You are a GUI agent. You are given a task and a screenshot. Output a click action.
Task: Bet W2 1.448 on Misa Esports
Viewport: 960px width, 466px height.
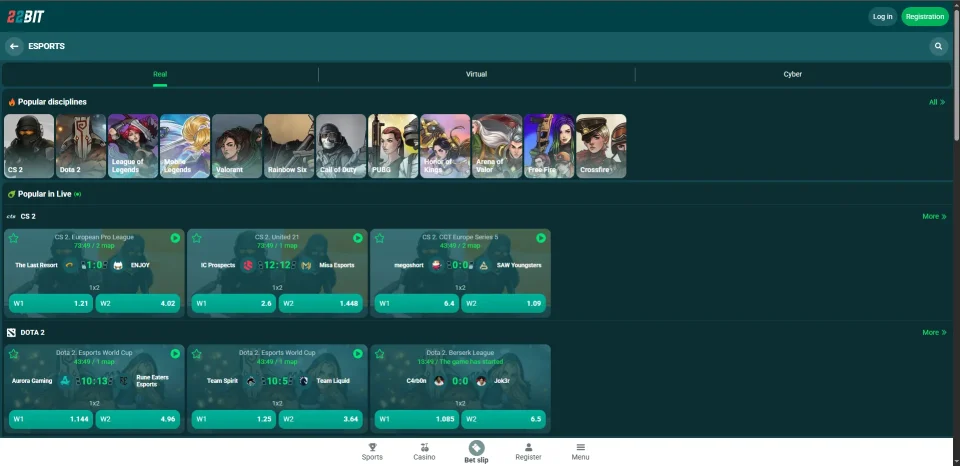tap(321, 303)
